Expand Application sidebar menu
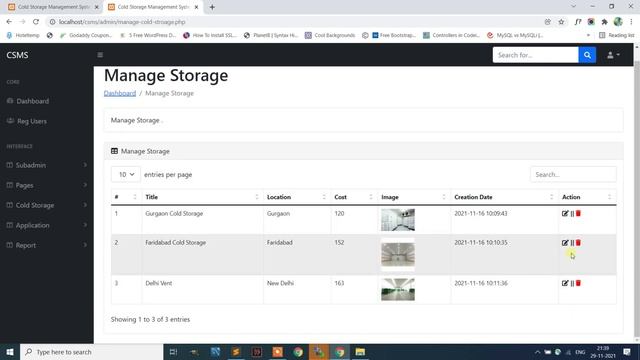 (x=47, y=225)
